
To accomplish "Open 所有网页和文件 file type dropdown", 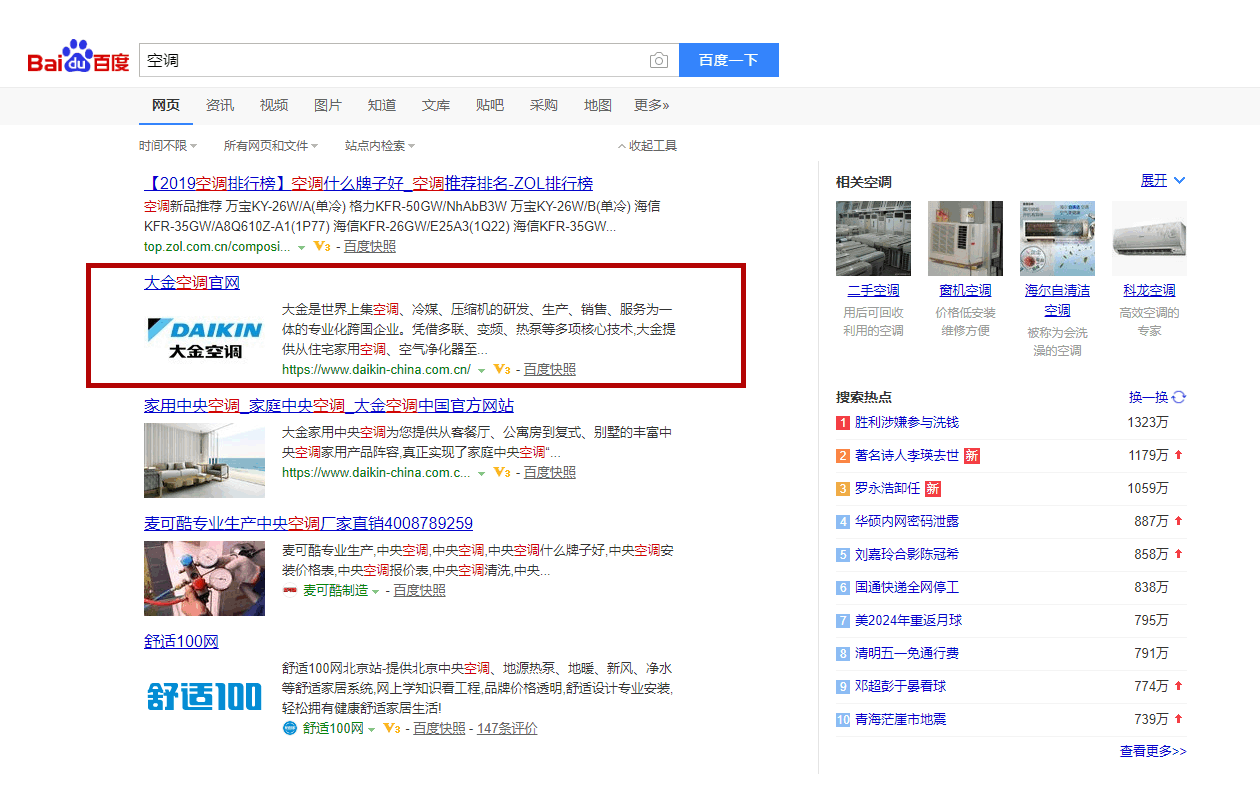I will tap(271, 145).
